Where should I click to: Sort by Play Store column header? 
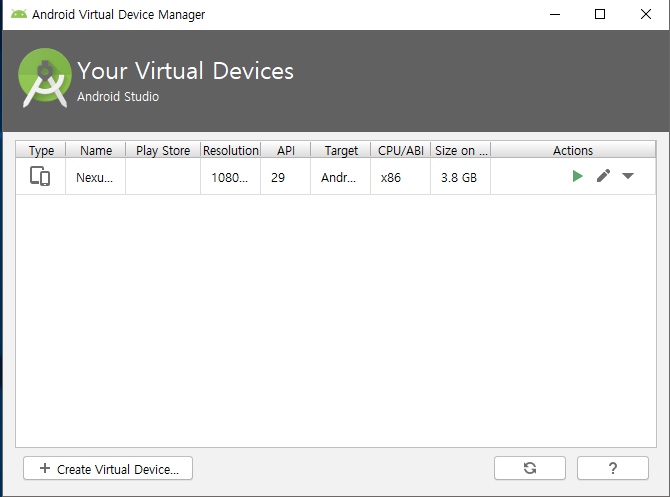point(163,150)
